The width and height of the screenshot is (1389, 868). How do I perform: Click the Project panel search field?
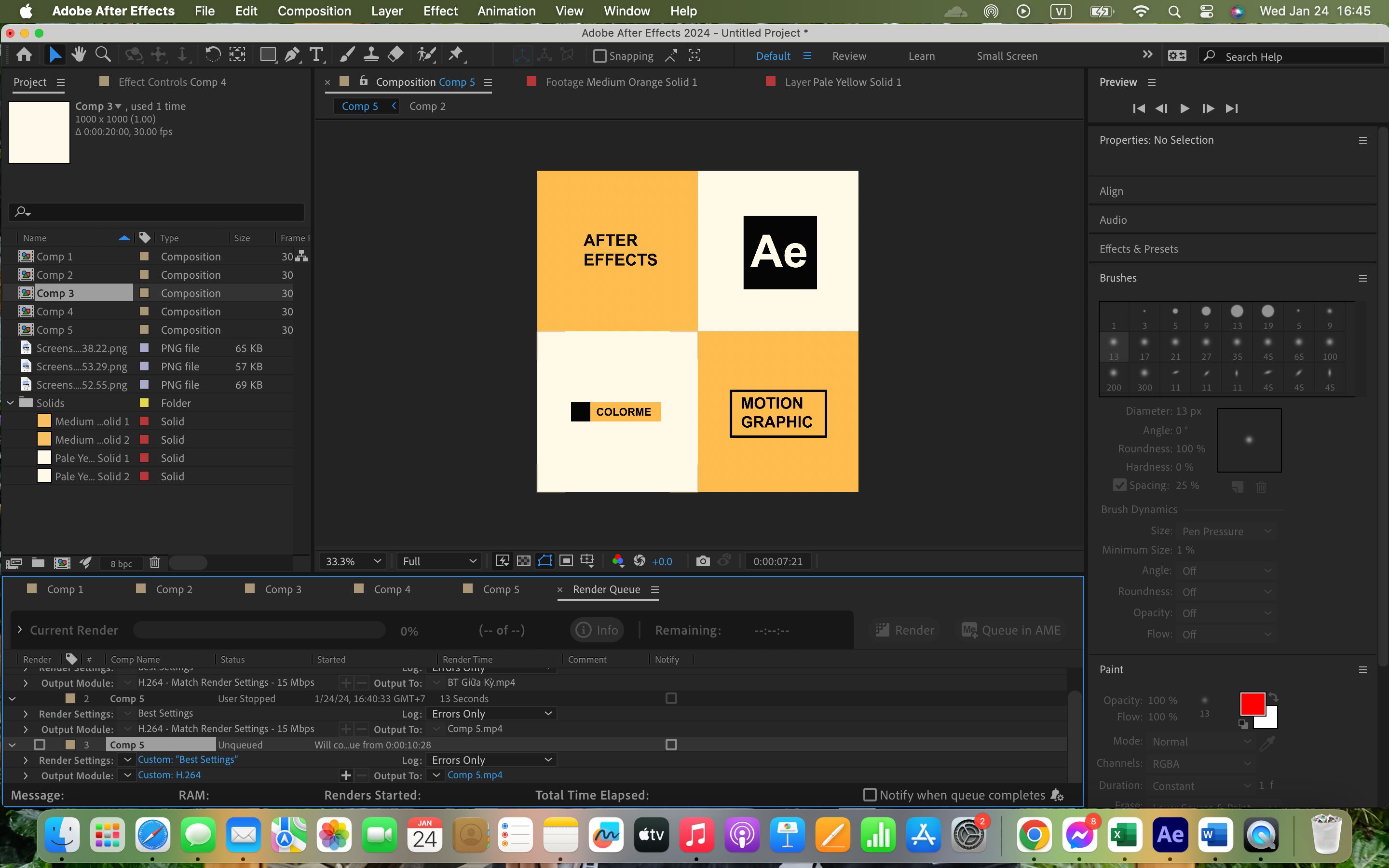156,212
